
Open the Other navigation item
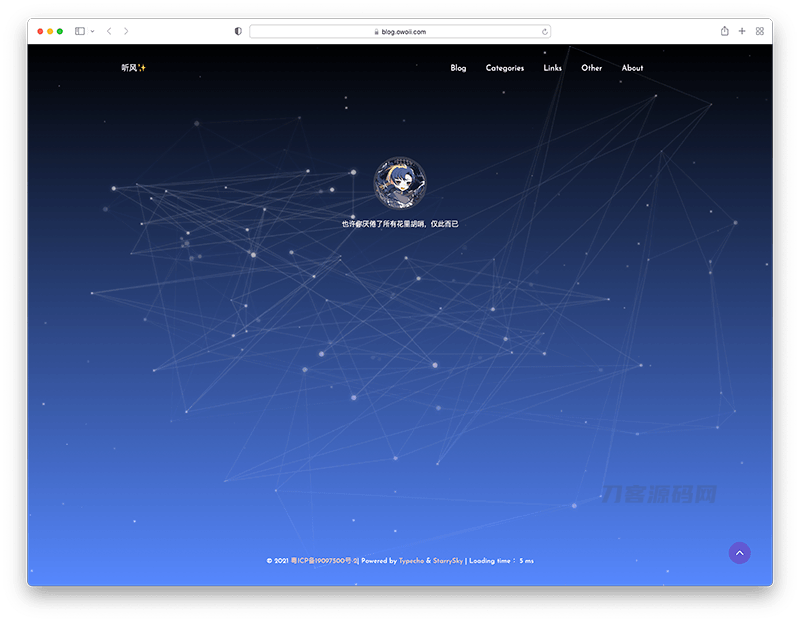pyautogui.click(x=591, y=68)
